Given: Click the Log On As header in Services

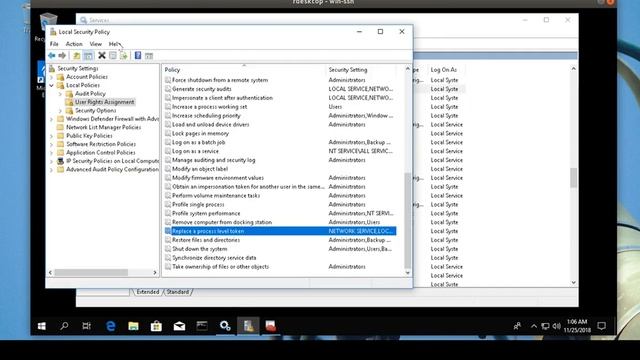Looking at the screenshot, I should pyautogui.click(x=444, y=70).
